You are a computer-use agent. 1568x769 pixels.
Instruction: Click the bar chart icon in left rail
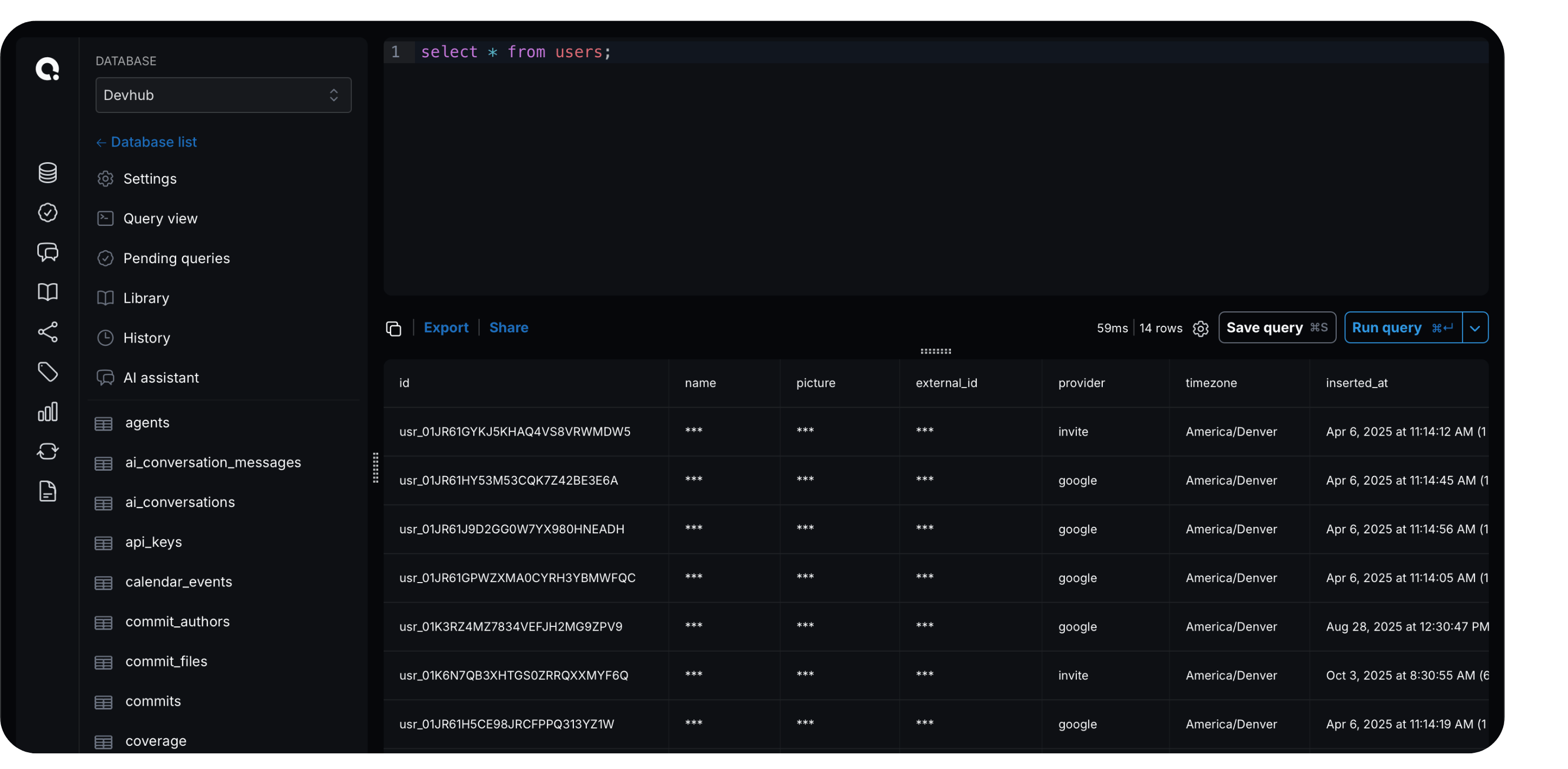click(x=48, y=412)
